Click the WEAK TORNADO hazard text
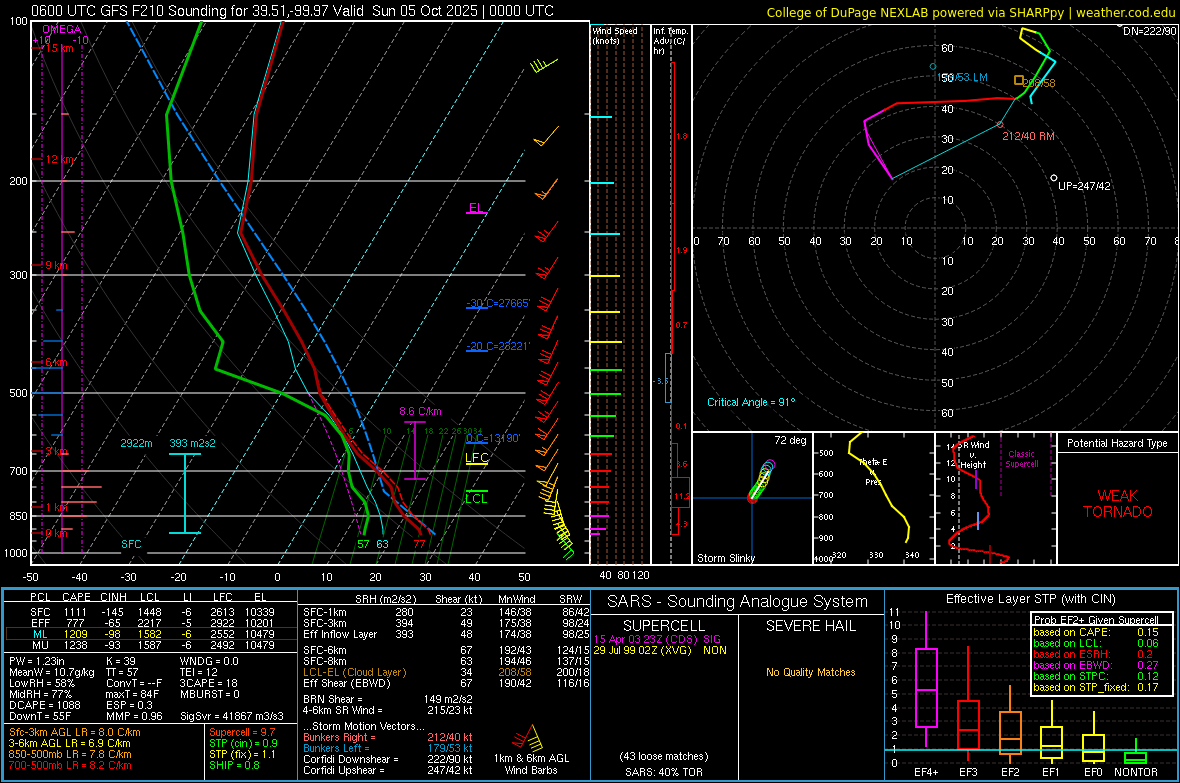The width and height of the screenshot is (1180, 783). point(1117,504)
